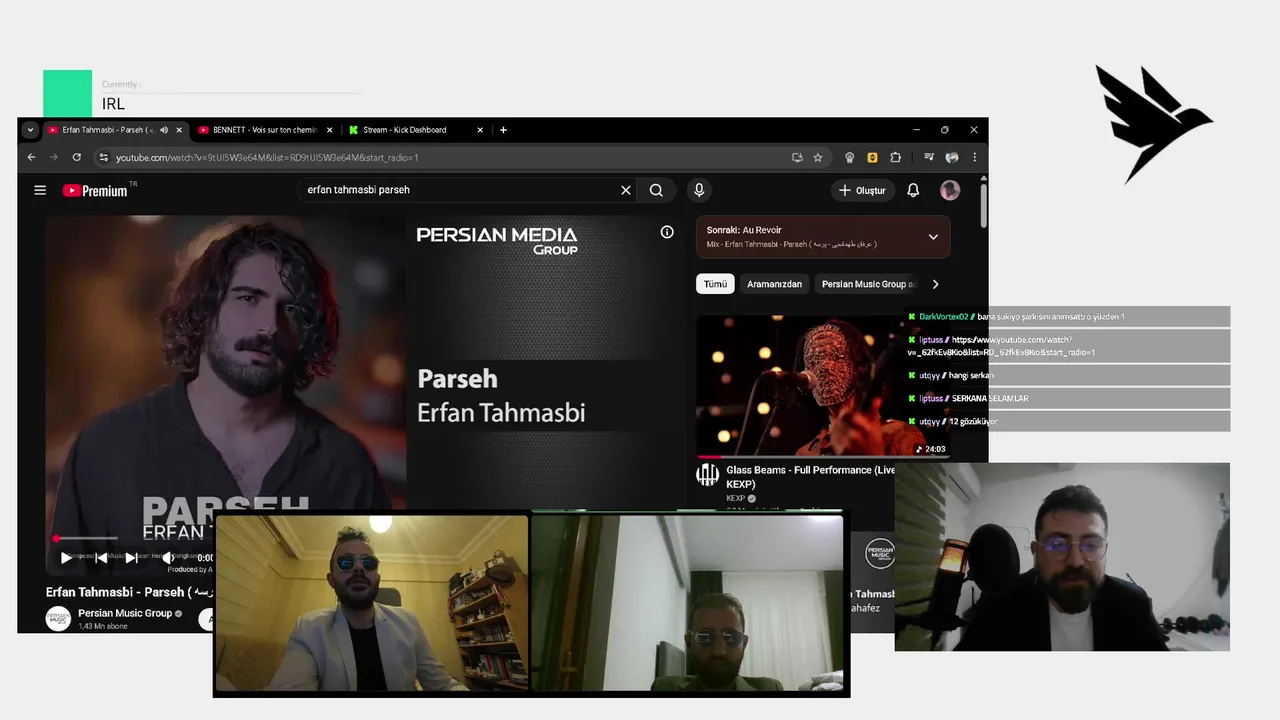Toggle the player volume icon

[x=167, y=558]
